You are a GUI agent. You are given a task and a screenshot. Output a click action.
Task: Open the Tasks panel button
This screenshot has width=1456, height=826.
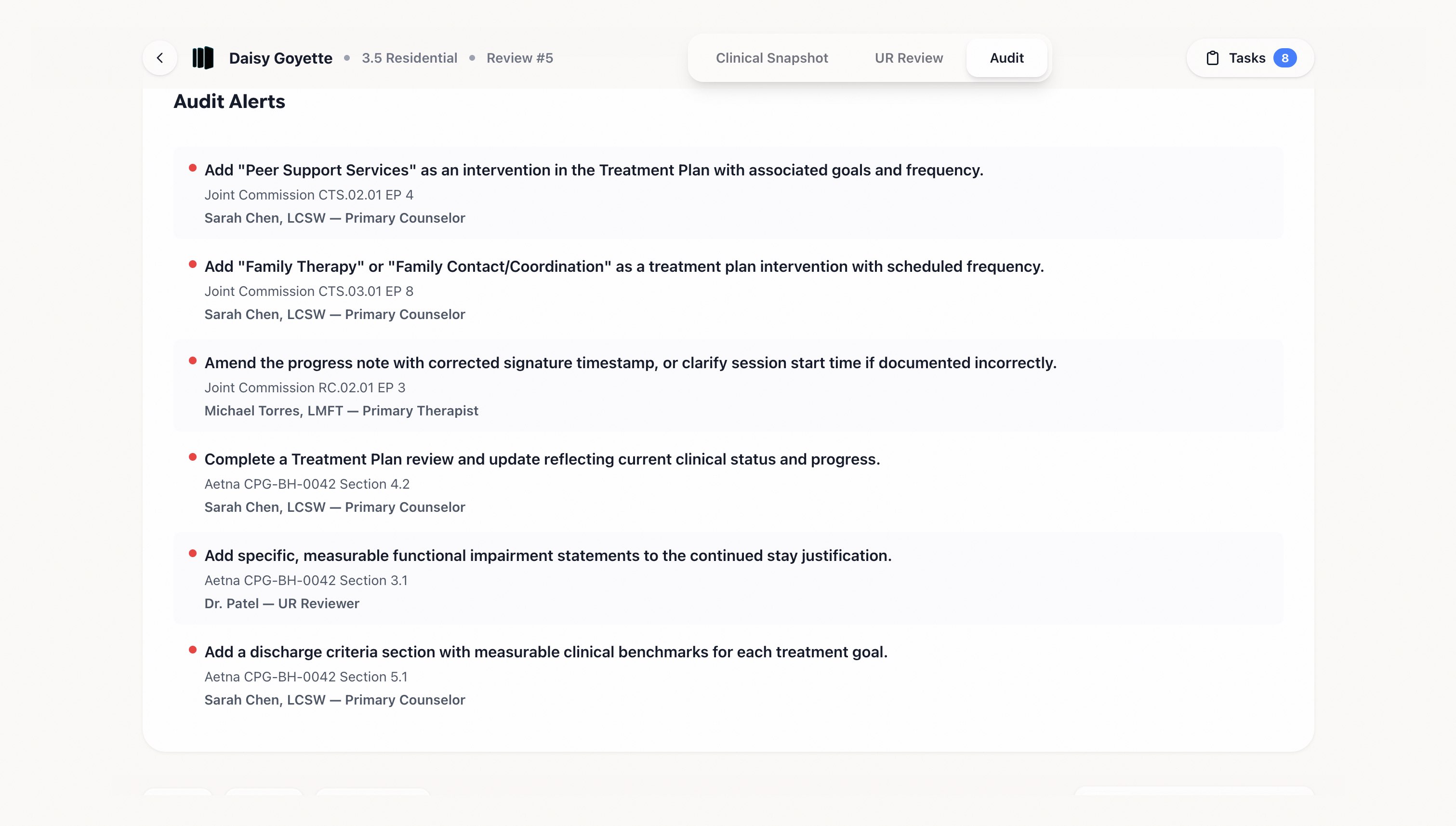(x=1249, y=58)
